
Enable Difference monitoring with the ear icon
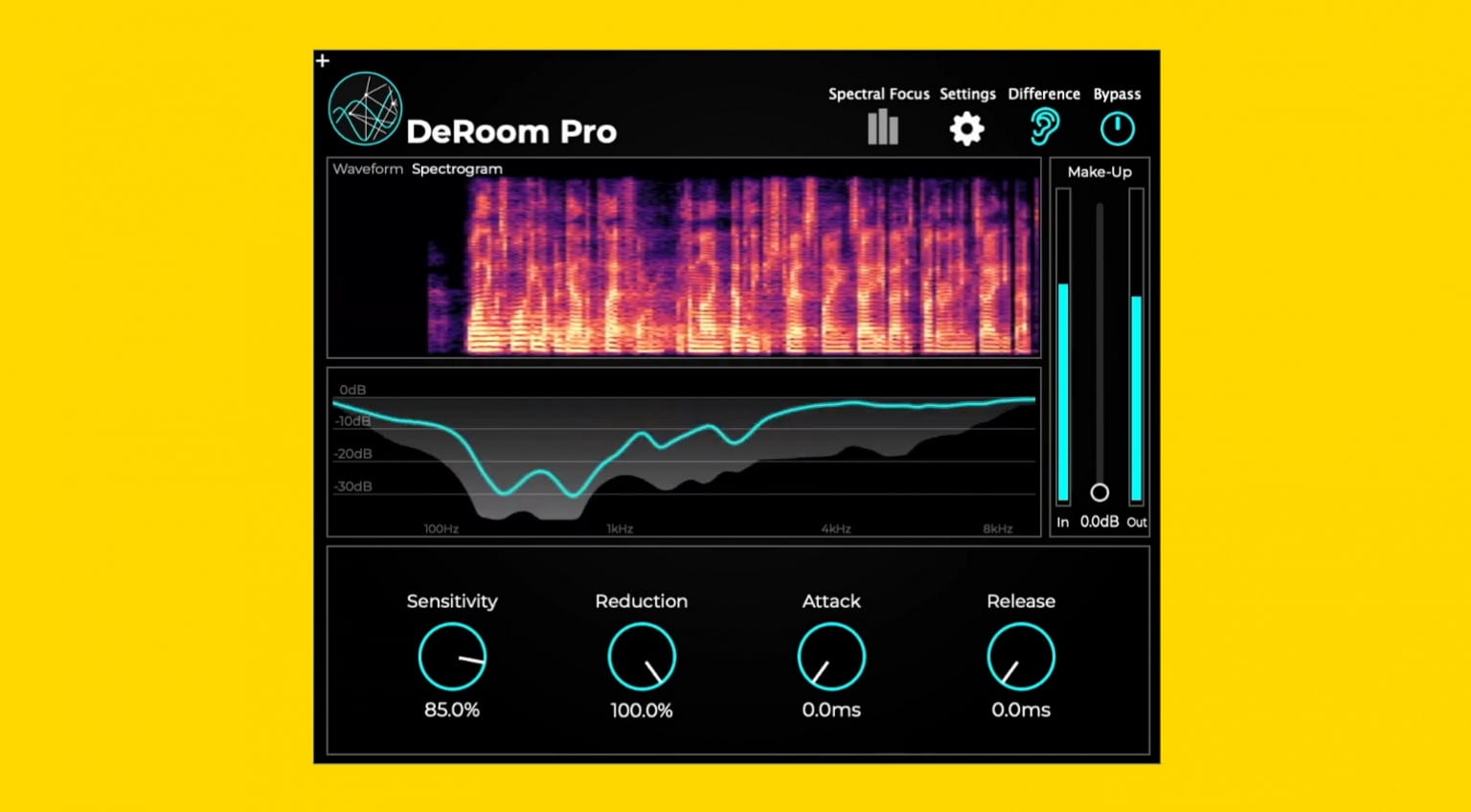[x=1044, y=125]
